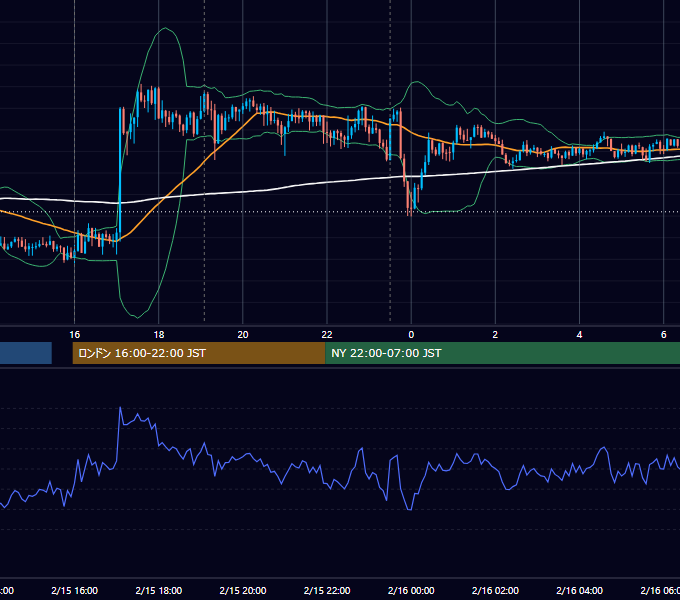Click the 2/15 18:00 time label
Viewport: 680px width, 600px height.
tap(159, 590)
